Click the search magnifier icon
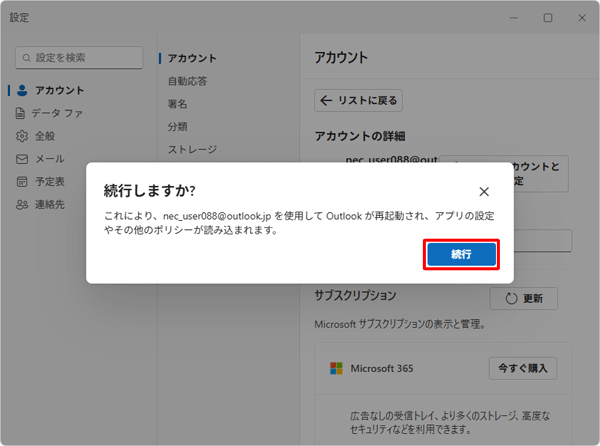Screen dimensions: 600x446 coord(26,58)
